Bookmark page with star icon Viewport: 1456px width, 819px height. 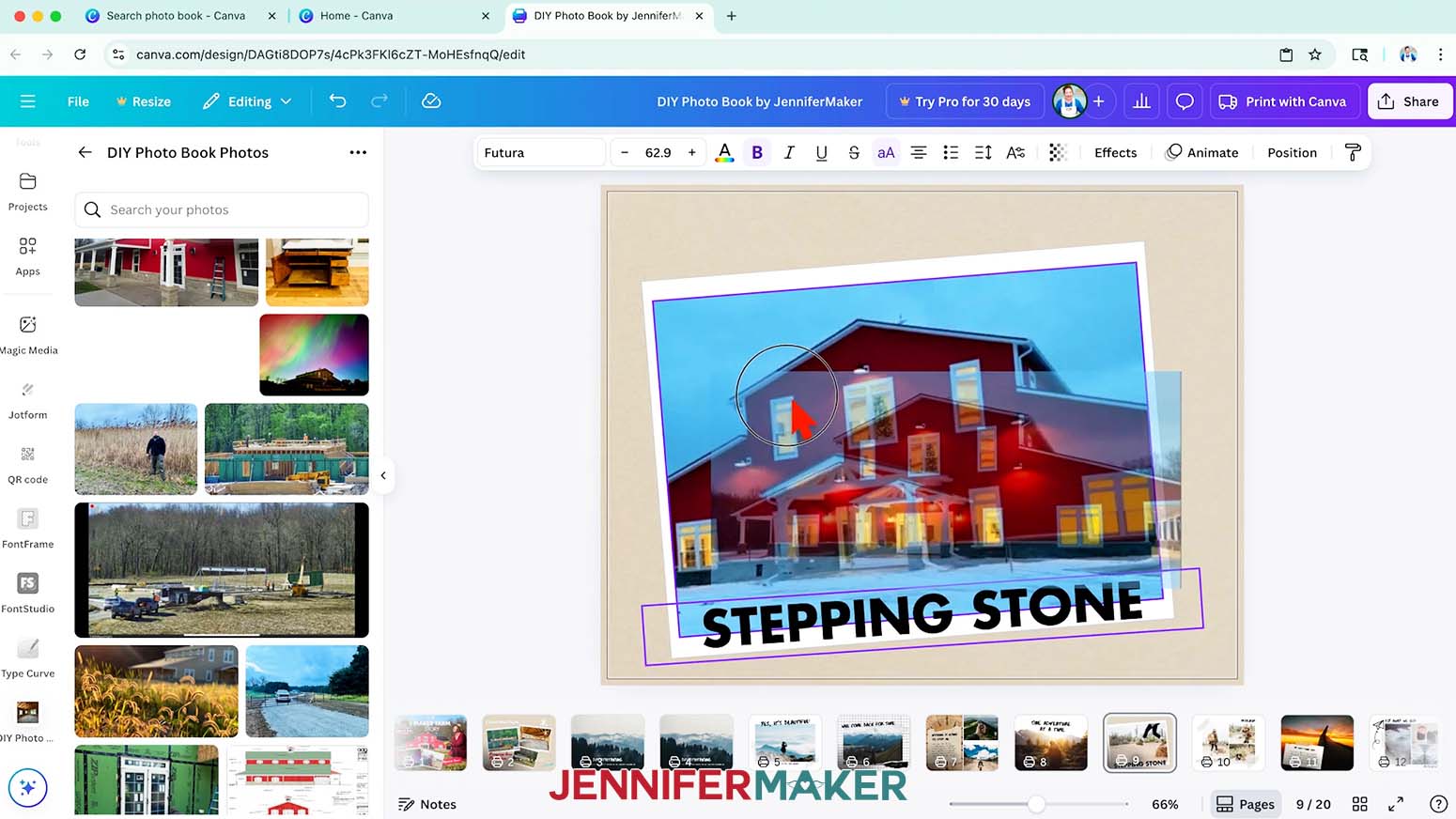click(x=1315, y=54)
